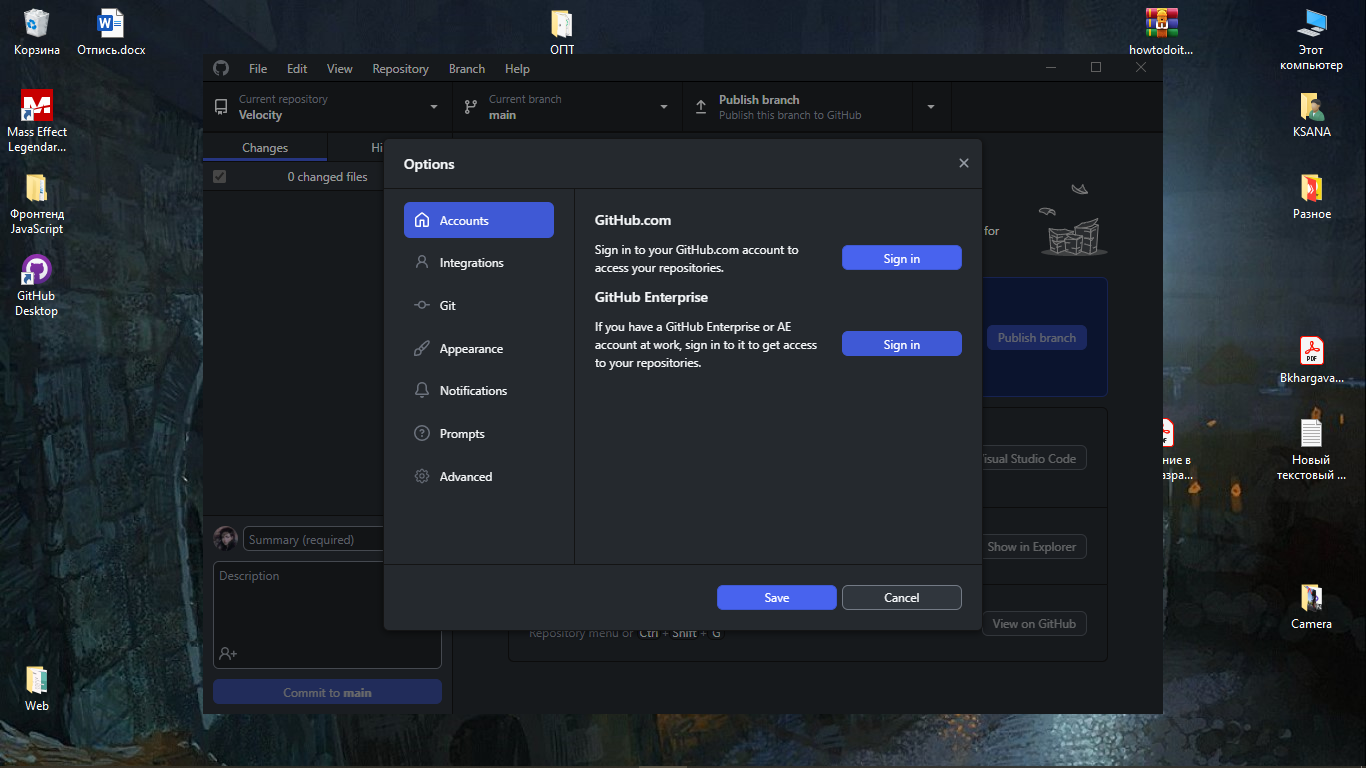Click the blue Publish branch button in background
This screenshot has width=1366, height=768.
[x=1036, y=338]
